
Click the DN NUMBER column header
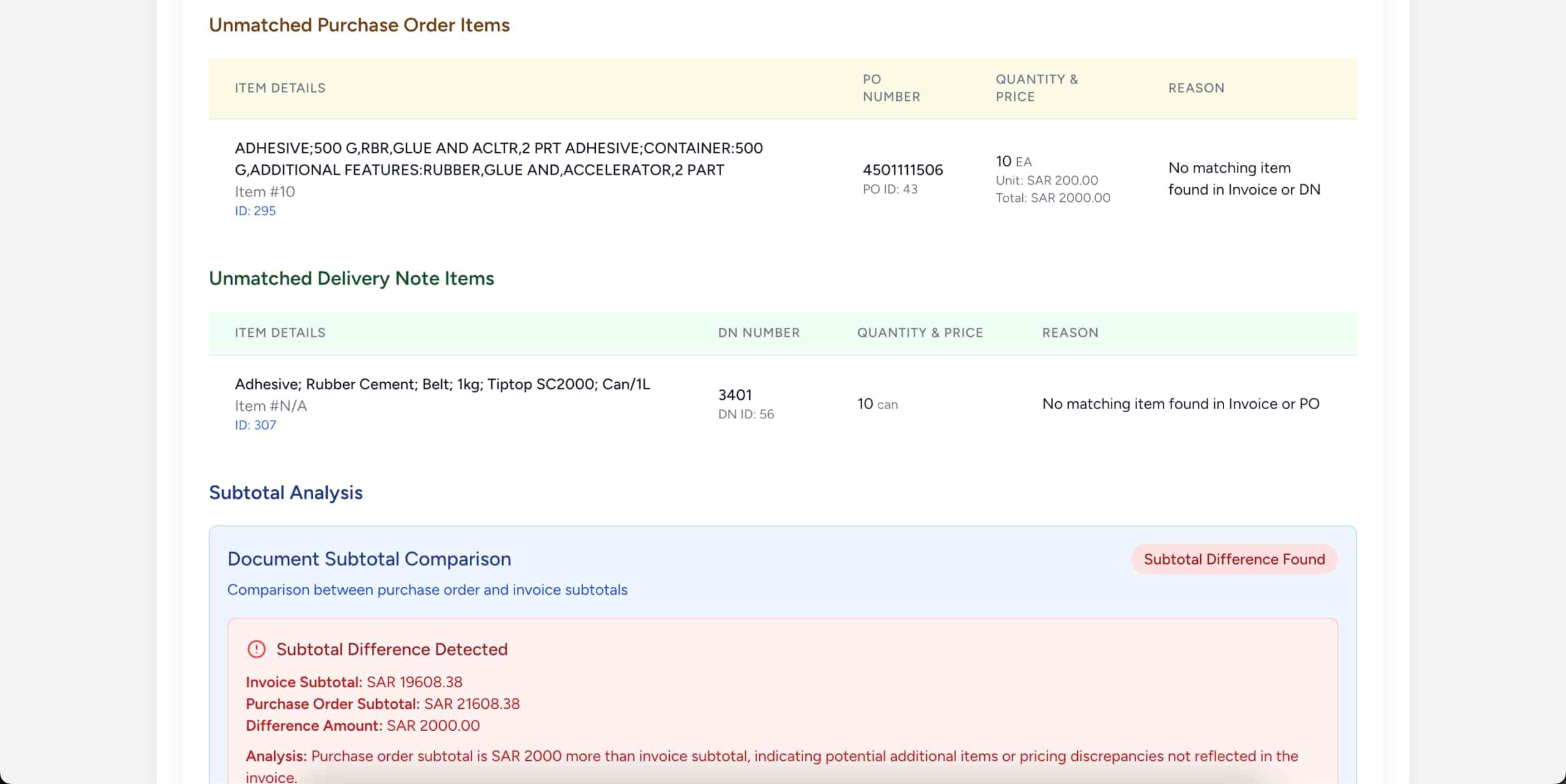759,333
